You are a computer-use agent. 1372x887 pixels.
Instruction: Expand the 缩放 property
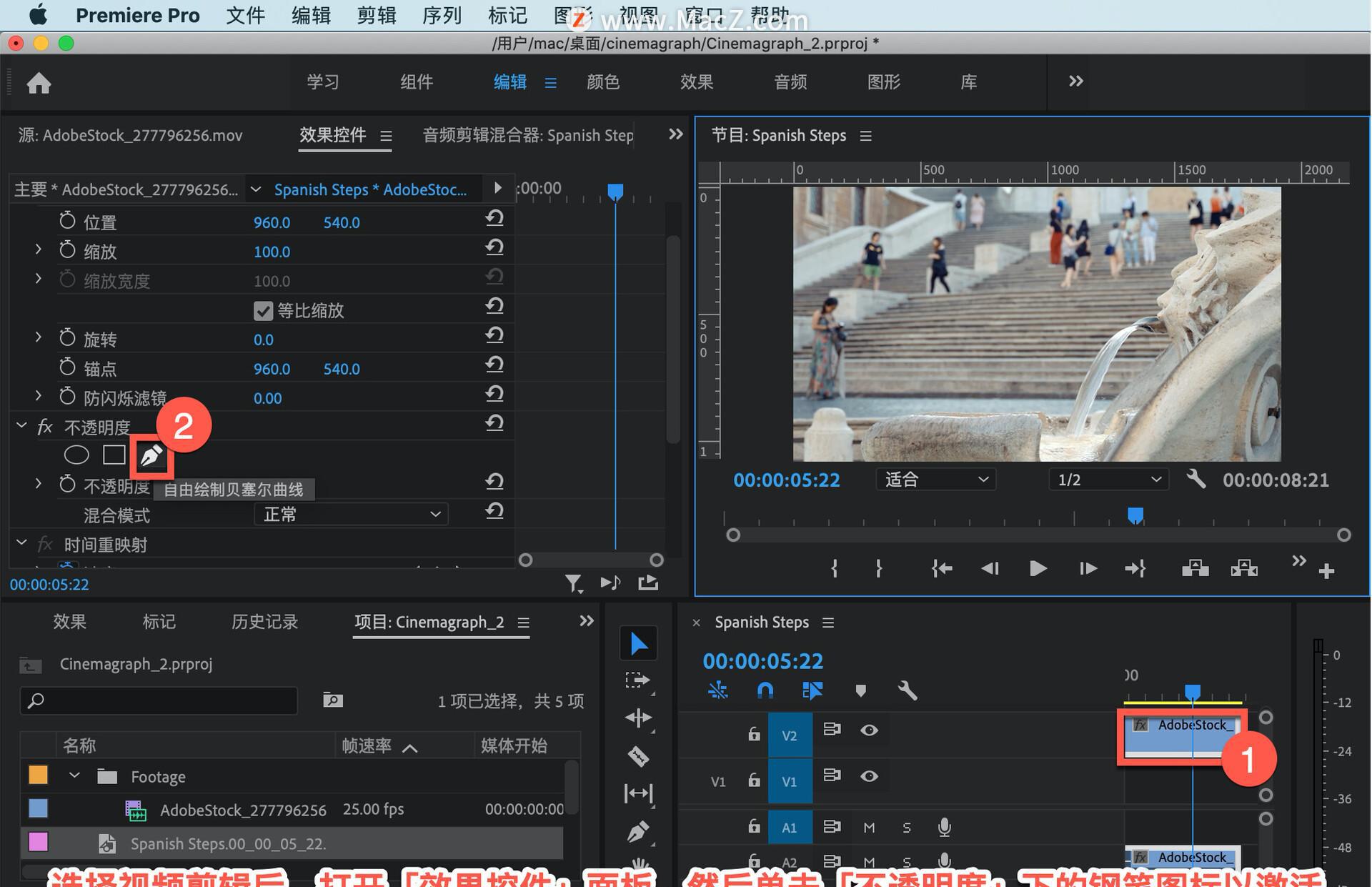[x=38, y=249]
